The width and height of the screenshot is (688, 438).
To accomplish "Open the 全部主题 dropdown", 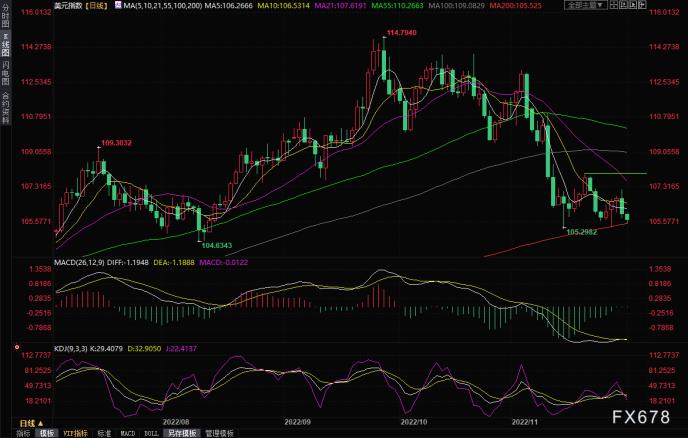I will coord(585,5).
